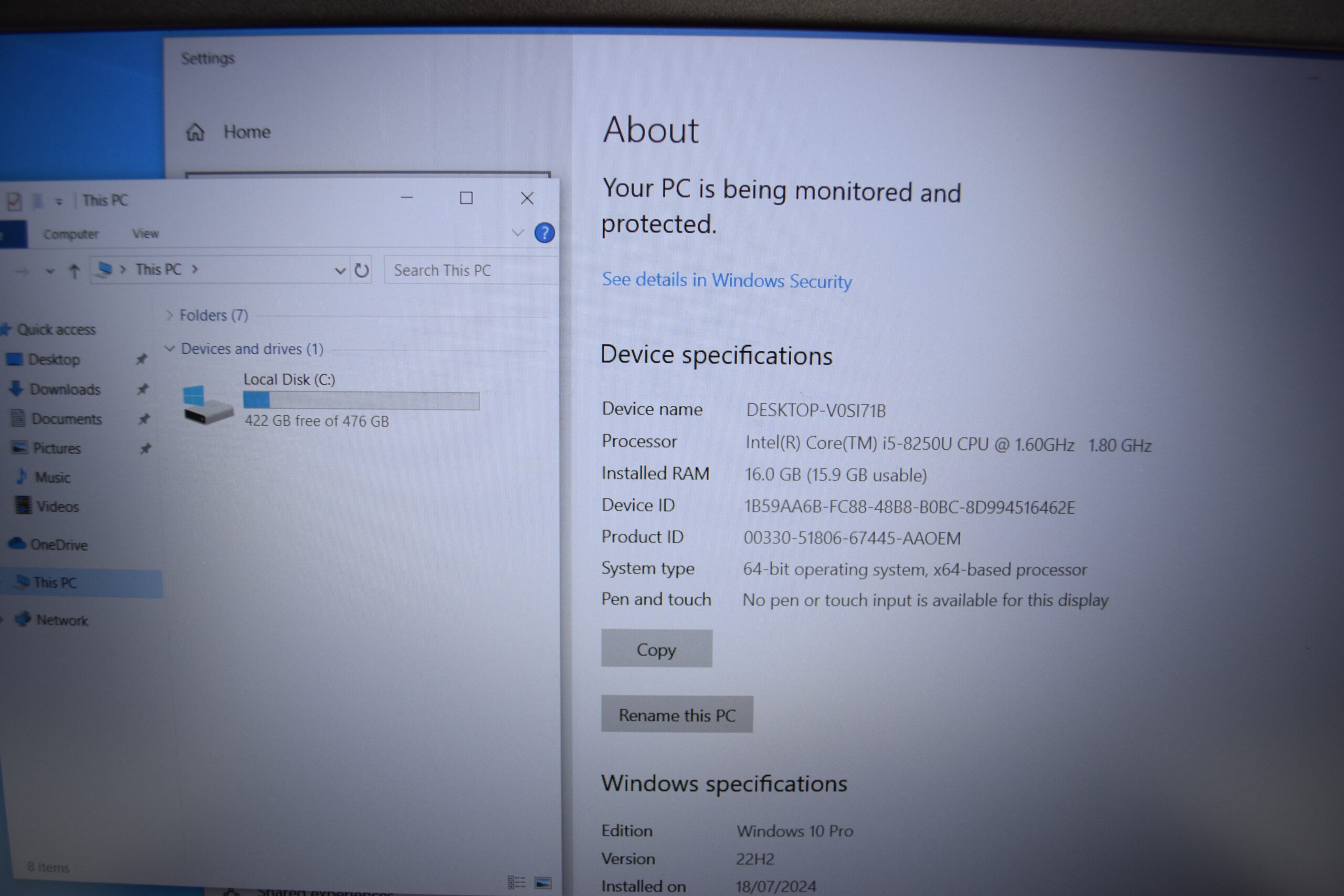Click the Quick access star icon
The width and height of the screenshot is (1344, 896).
tap(6, 329)
